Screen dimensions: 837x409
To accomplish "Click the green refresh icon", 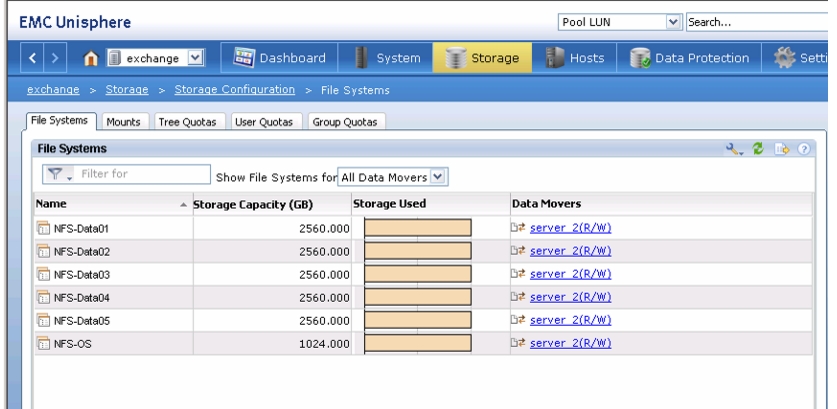I will click(758, 149).
